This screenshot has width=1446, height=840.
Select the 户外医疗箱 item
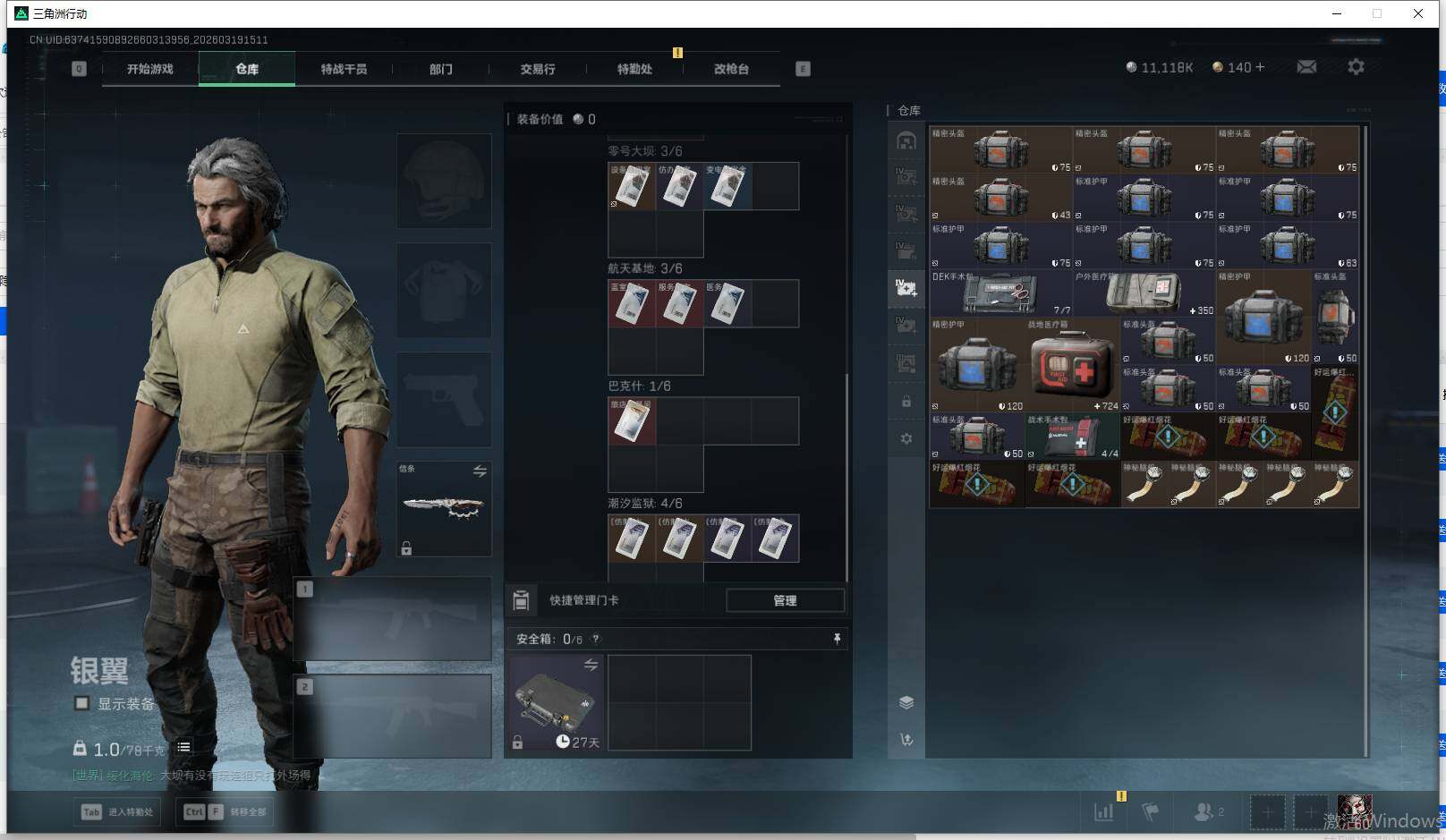pos(1144,293)
